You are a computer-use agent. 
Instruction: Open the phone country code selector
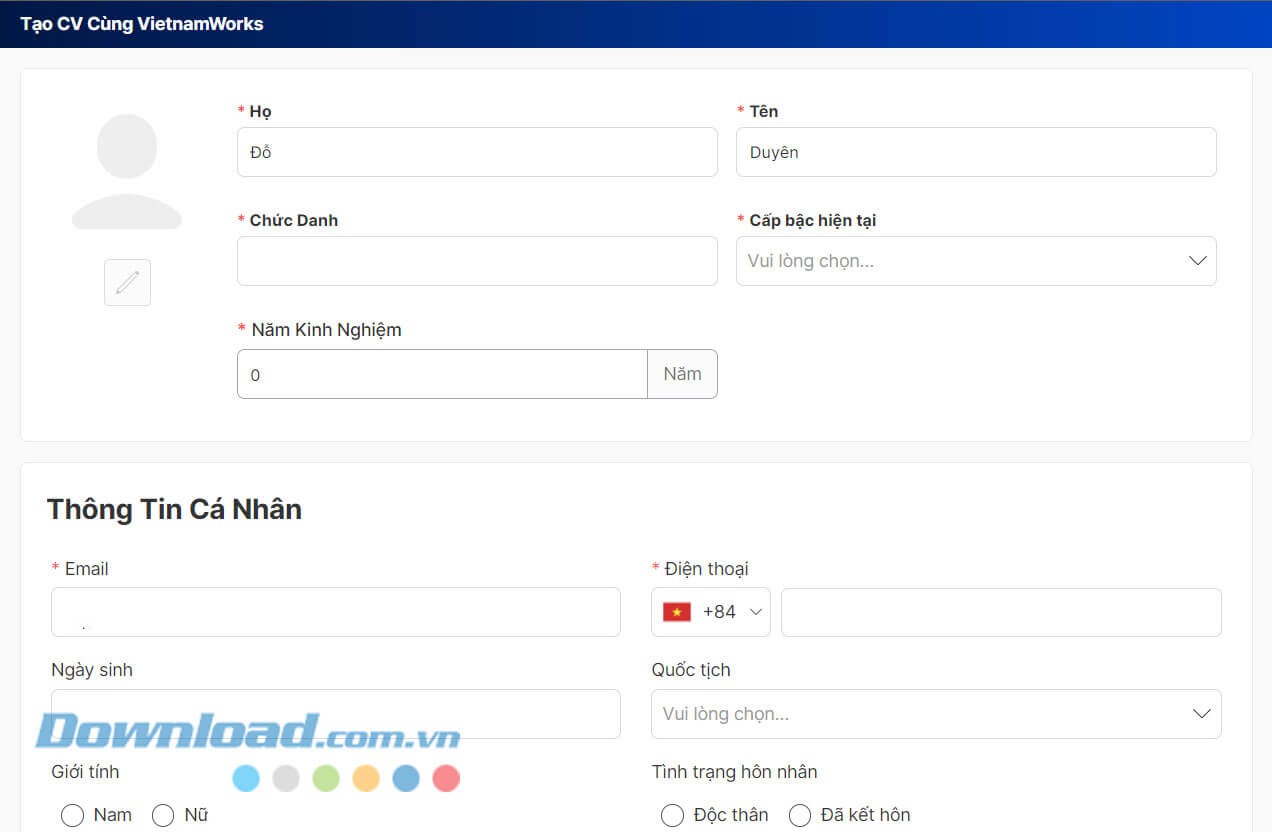point(711,611)
